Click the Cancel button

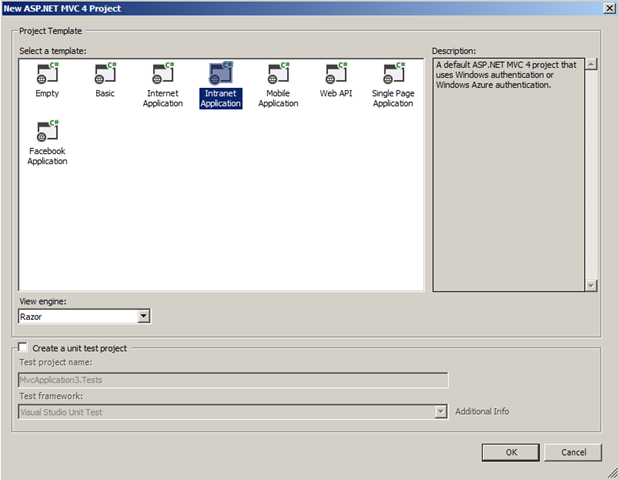coord(573,452)
